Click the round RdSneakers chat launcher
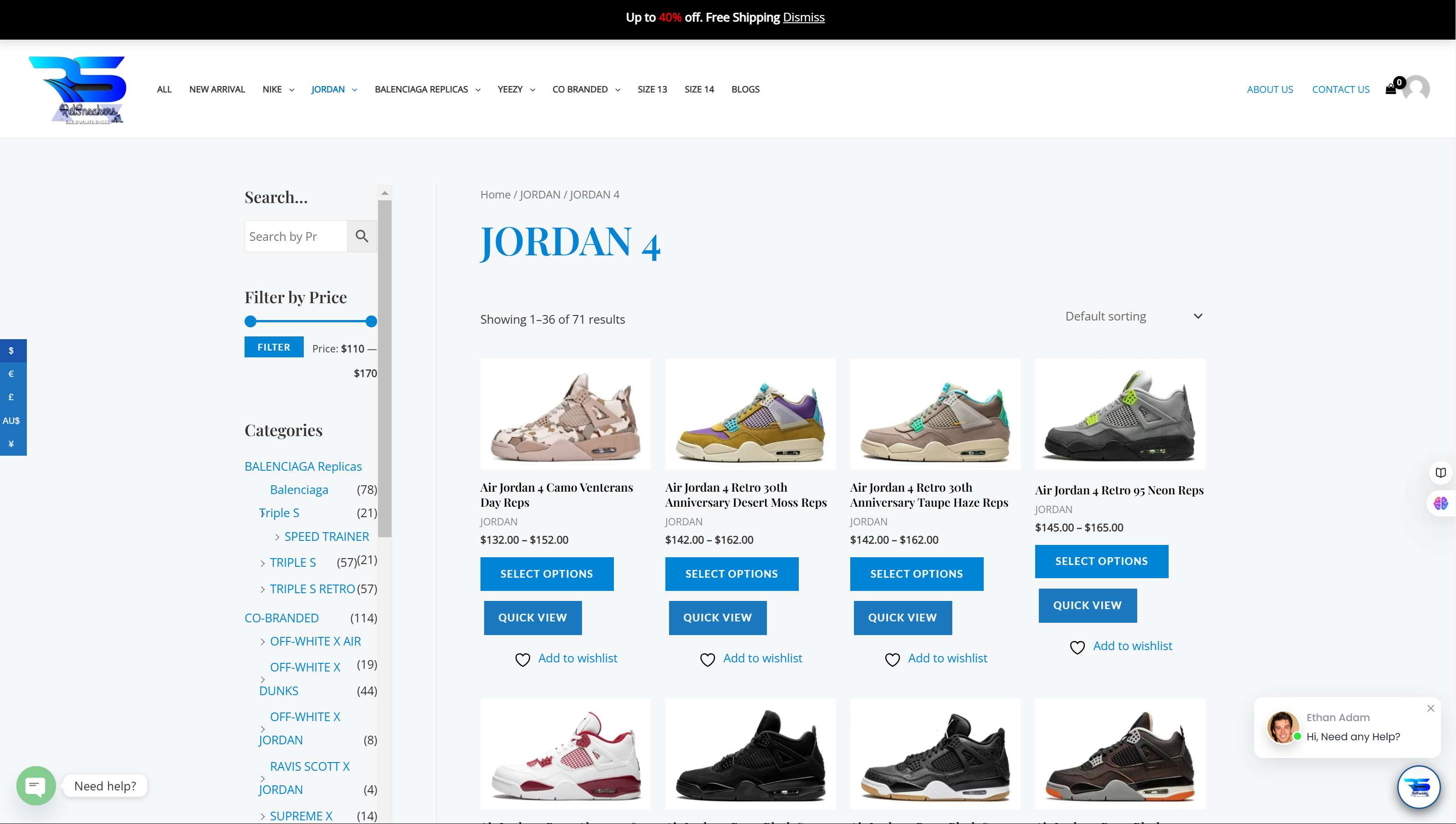Viewport: 1456px width, 824px height. [1419, 787]
